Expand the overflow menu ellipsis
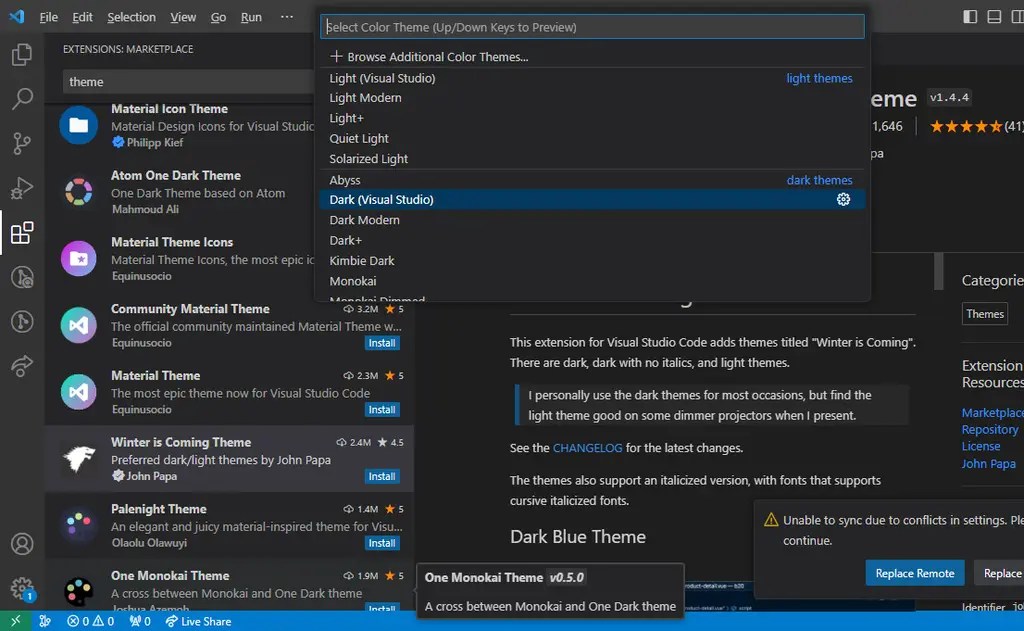 point(287,16)
